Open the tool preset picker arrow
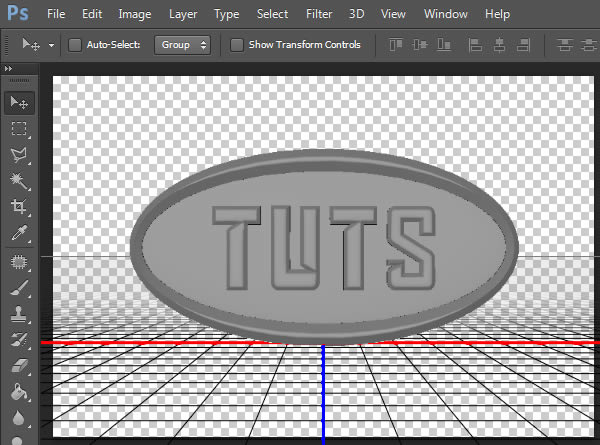 click(51, 45)
